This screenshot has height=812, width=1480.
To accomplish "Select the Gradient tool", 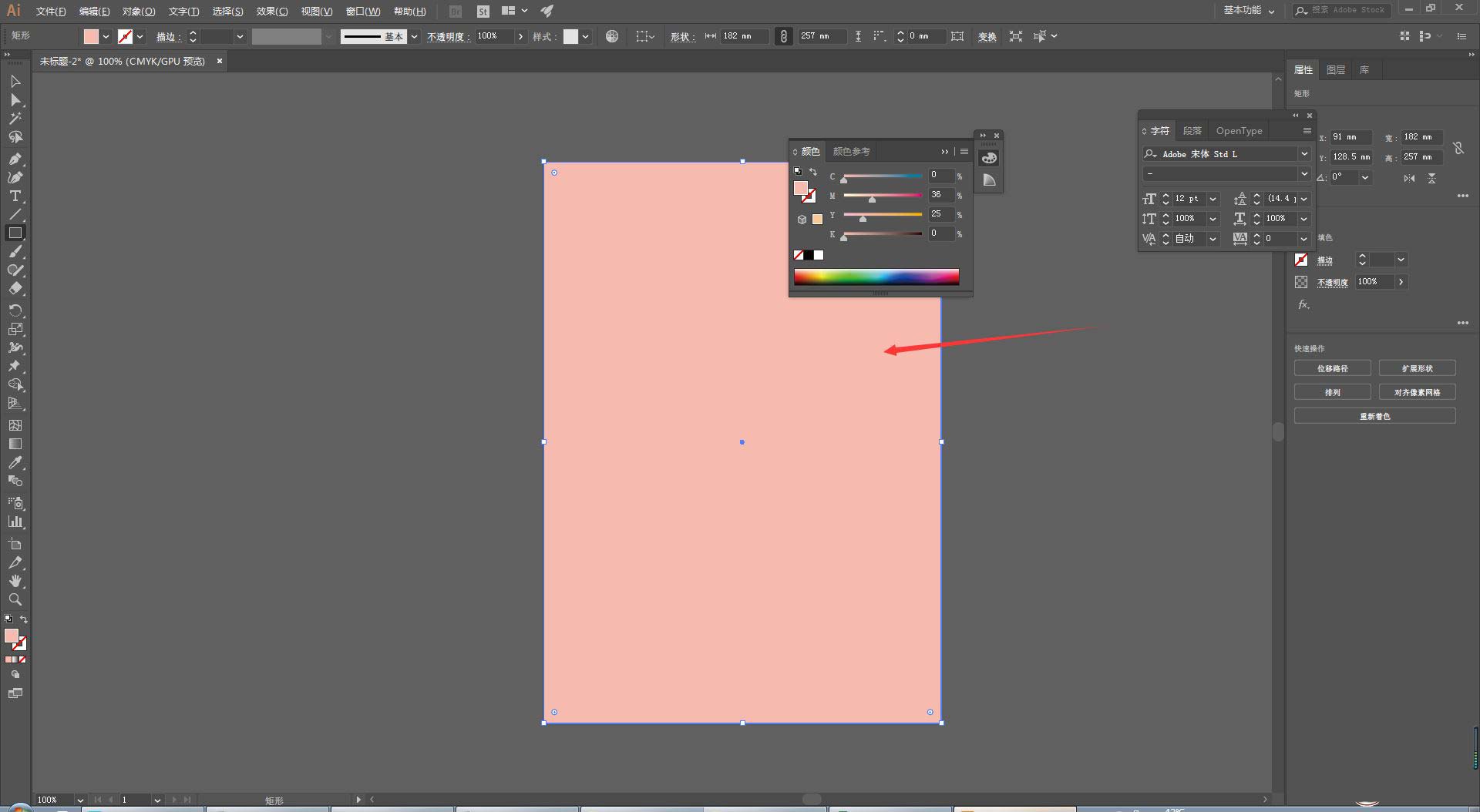I will point(15,445).
